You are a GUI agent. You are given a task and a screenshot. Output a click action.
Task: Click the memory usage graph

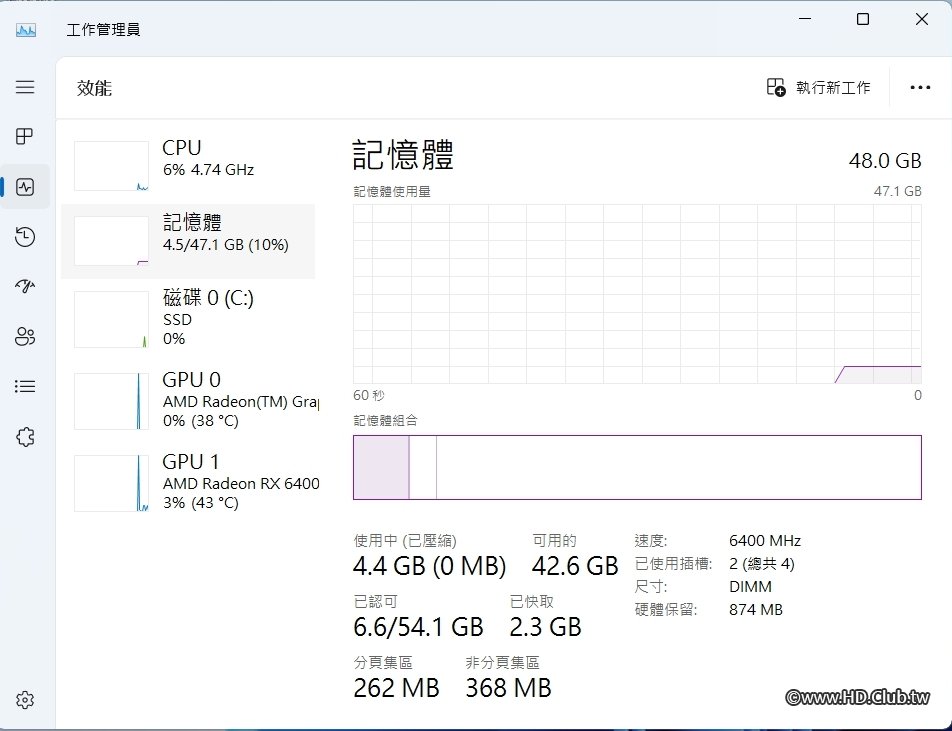click(x=637, y=294)
